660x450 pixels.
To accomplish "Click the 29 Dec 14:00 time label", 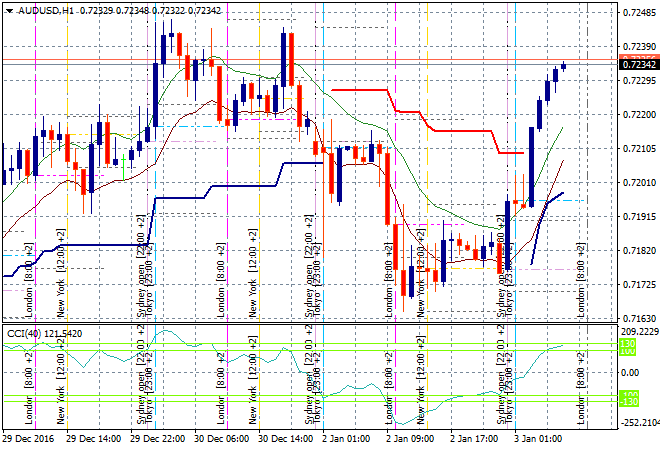I will [93, 439].
